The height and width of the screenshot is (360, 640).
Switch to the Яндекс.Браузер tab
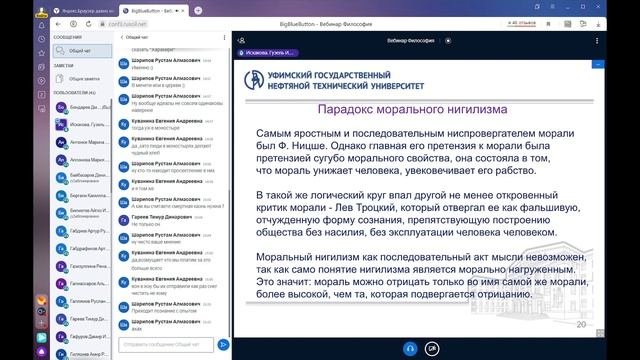(x=85, y=11)
